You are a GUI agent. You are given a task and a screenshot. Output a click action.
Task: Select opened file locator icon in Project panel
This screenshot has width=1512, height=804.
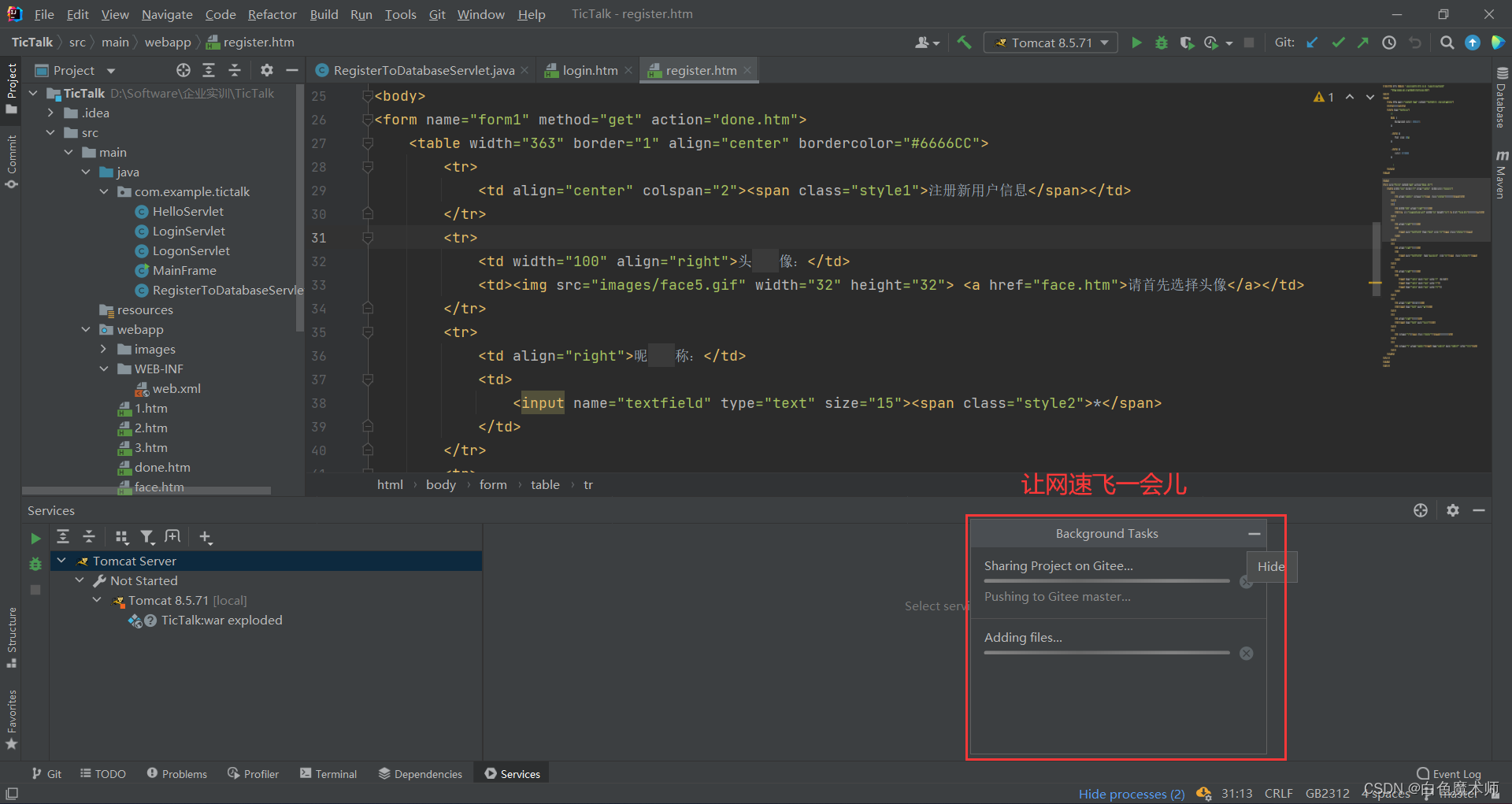click(x=183, y=70)
